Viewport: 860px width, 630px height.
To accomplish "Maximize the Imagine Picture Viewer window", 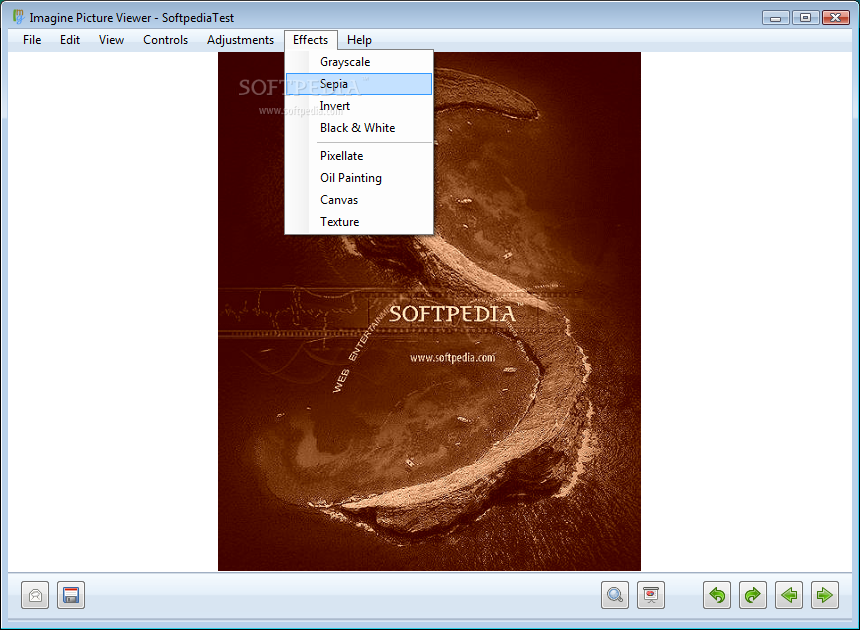I will tap(805, 18).
